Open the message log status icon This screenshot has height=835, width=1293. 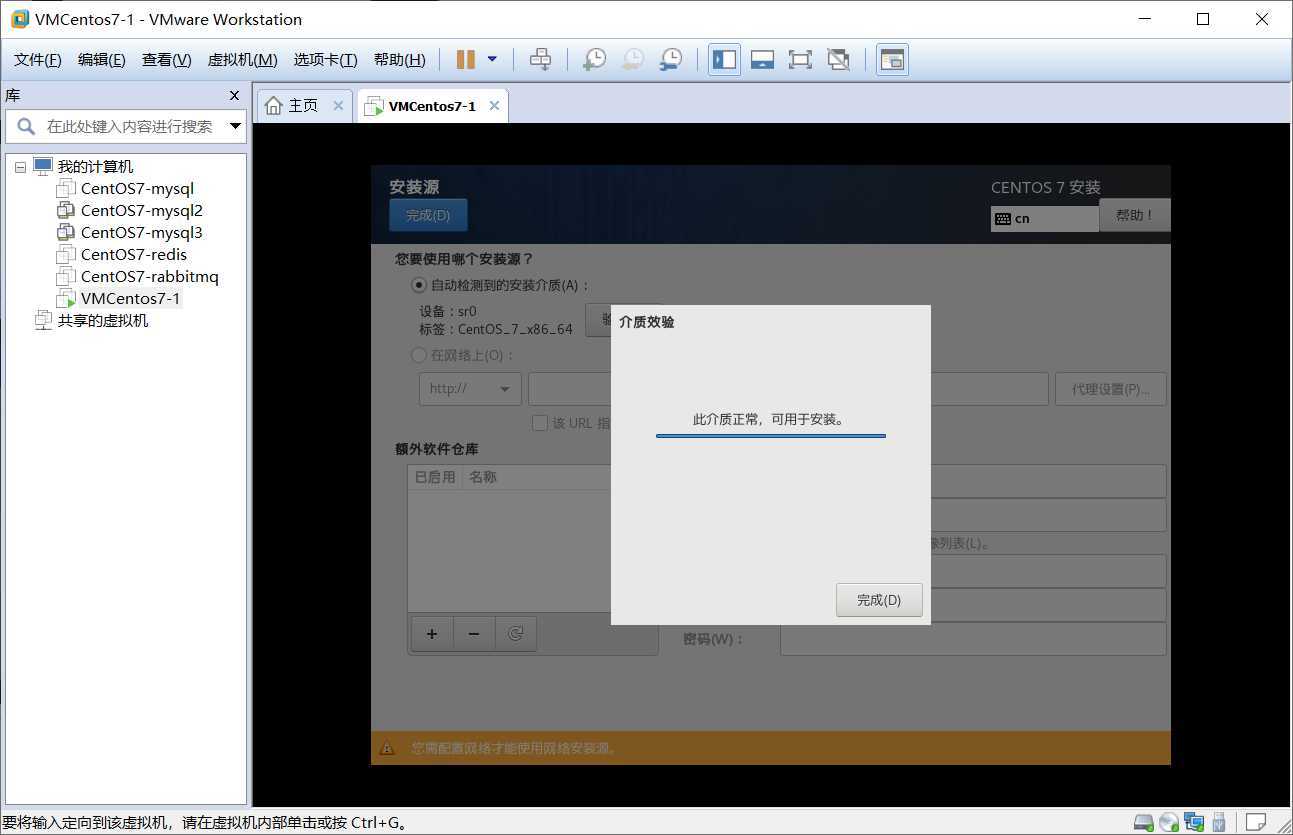(1256, 823)
